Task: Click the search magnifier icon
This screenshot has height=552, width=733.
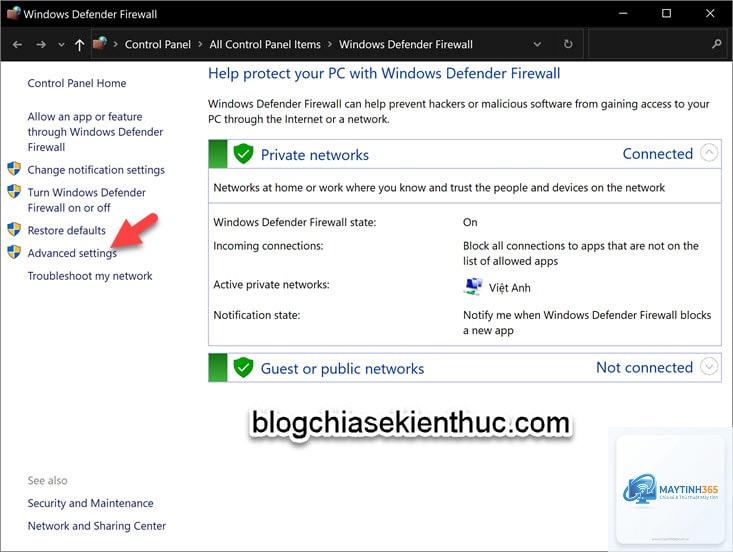Action: click(716, 44)
